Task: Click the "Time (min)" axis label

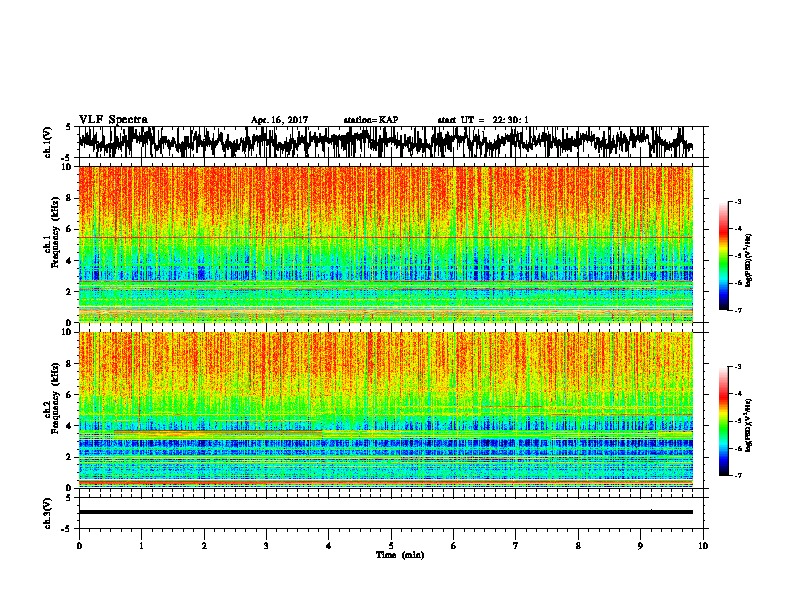Action: click(400, 555)
